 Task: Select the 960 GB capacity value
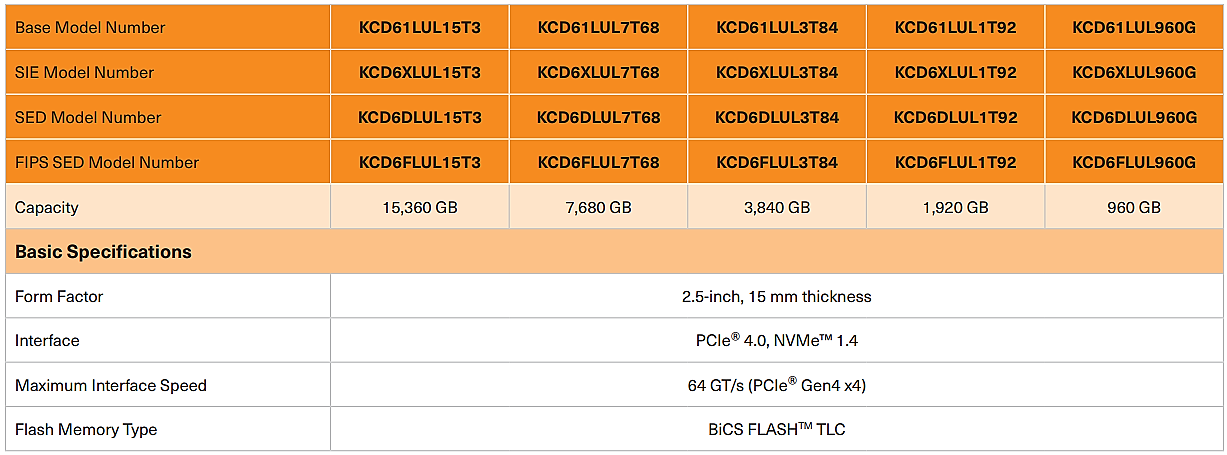pyautogui.click(x=1134, y=207)
